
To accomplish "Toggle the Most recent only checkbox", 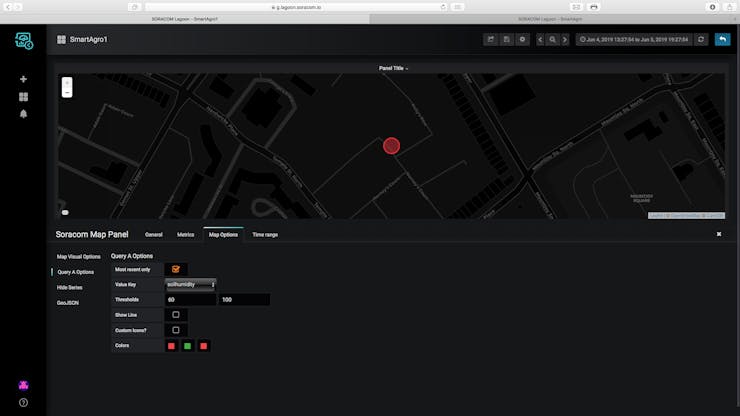I will point(176,270).
